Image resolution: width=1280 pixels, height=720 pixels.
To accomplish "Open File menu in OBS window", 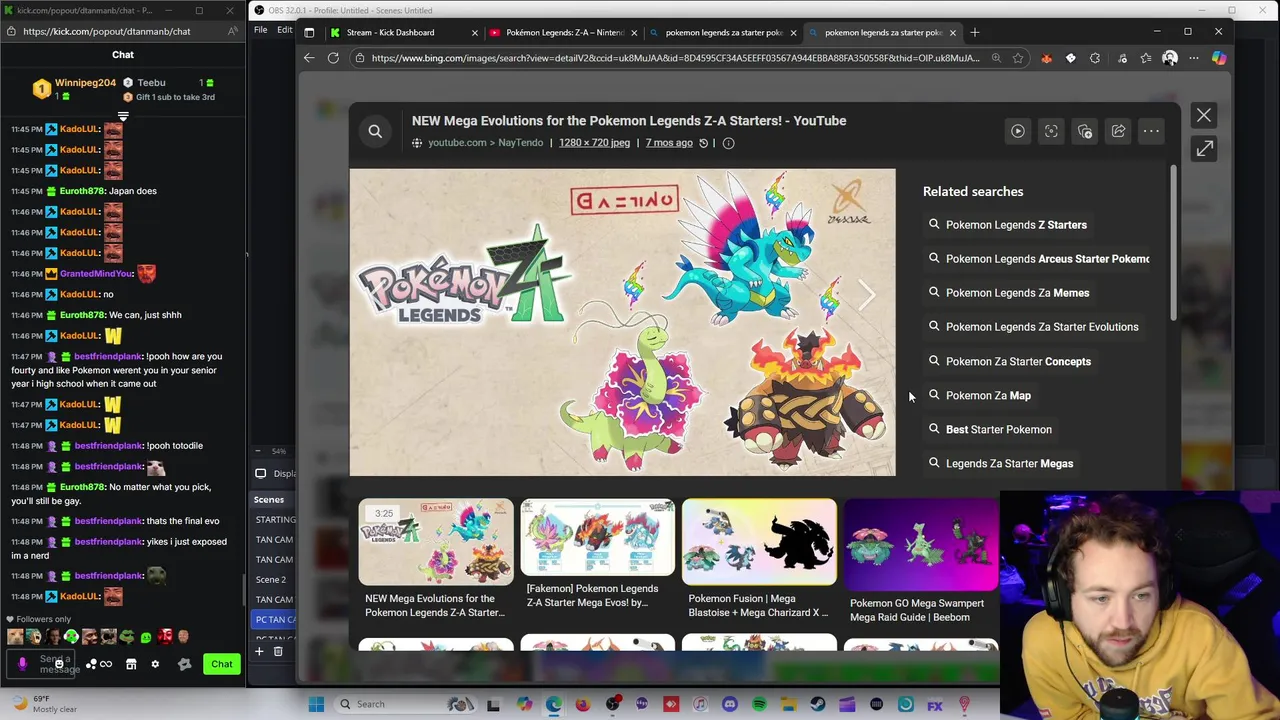I will coord(260,30).
